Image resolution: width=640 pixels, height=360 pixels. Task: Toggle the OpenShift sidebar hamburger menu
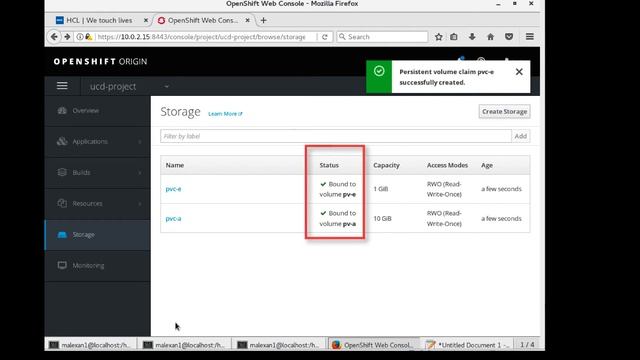62,86
